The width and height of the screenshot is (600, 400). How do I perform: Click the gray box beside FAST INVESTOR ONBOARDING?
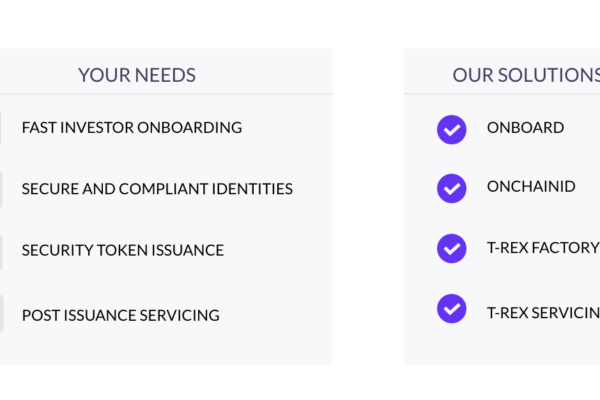tap(0, 127)
